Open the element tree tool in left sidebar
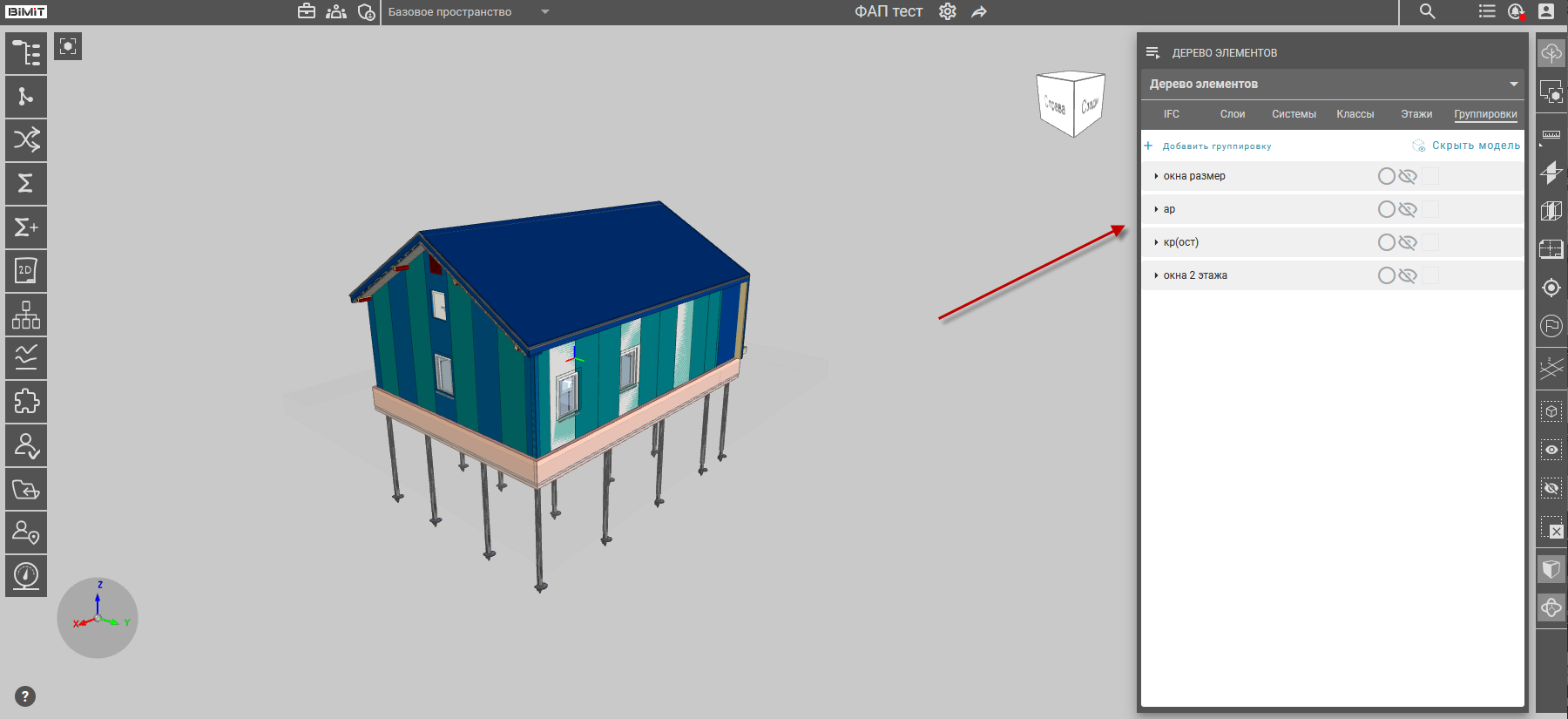 click(x=26, y=53)
